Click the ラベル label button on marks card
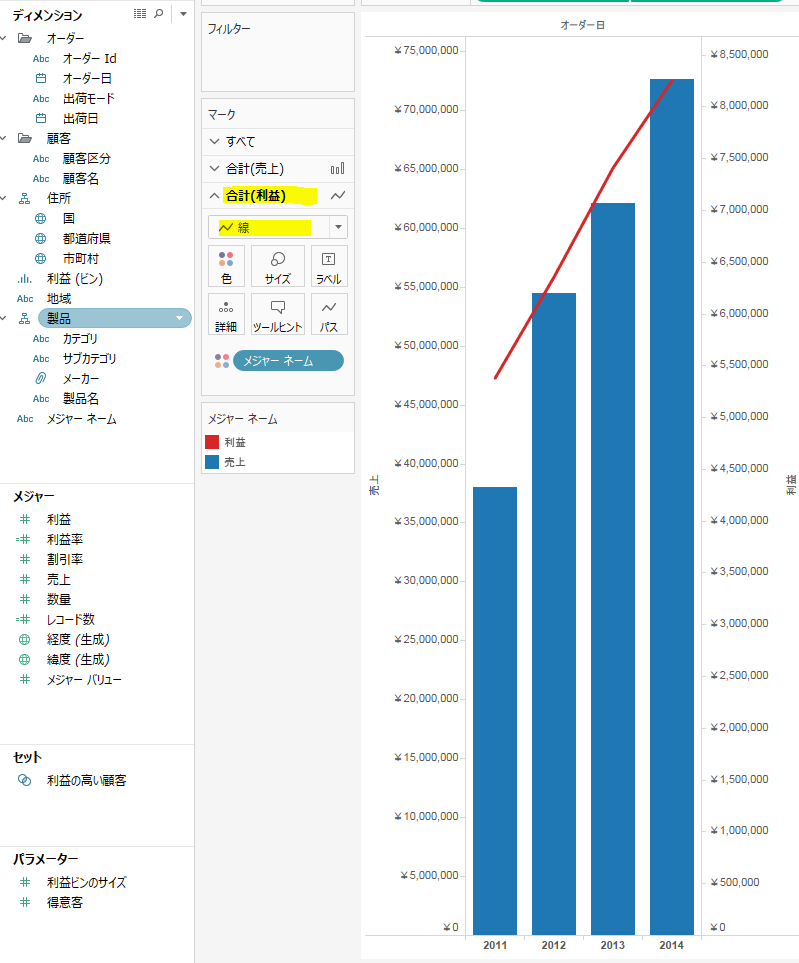Viewport: 799px width, 963px height. pyautogui.click(x=329, y=266)
